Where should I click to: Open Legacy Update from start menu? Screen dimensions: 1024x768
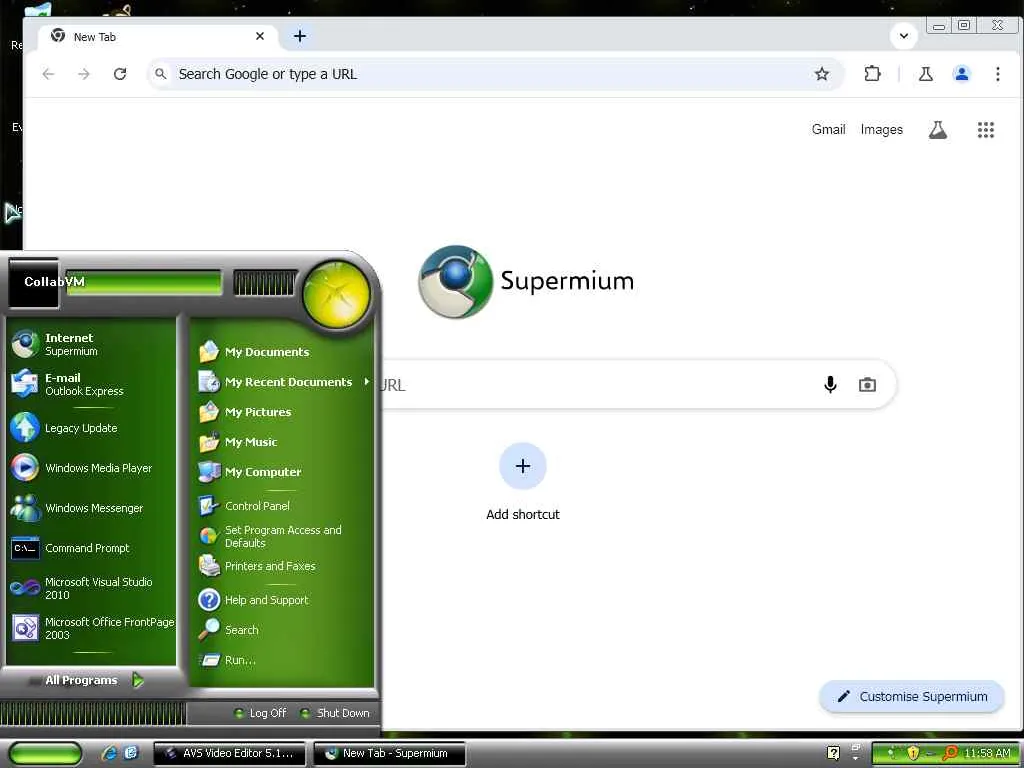tap(91, 428)
